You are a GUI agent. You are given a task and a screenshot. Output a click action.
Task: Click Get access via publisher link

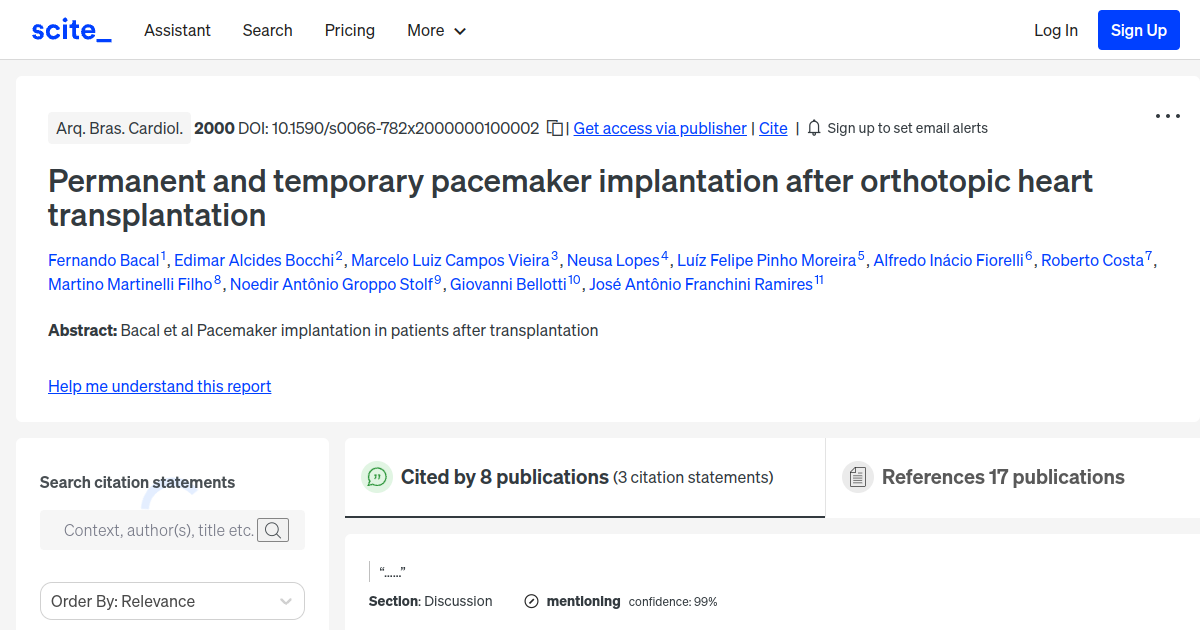click(x=659, y=128)
